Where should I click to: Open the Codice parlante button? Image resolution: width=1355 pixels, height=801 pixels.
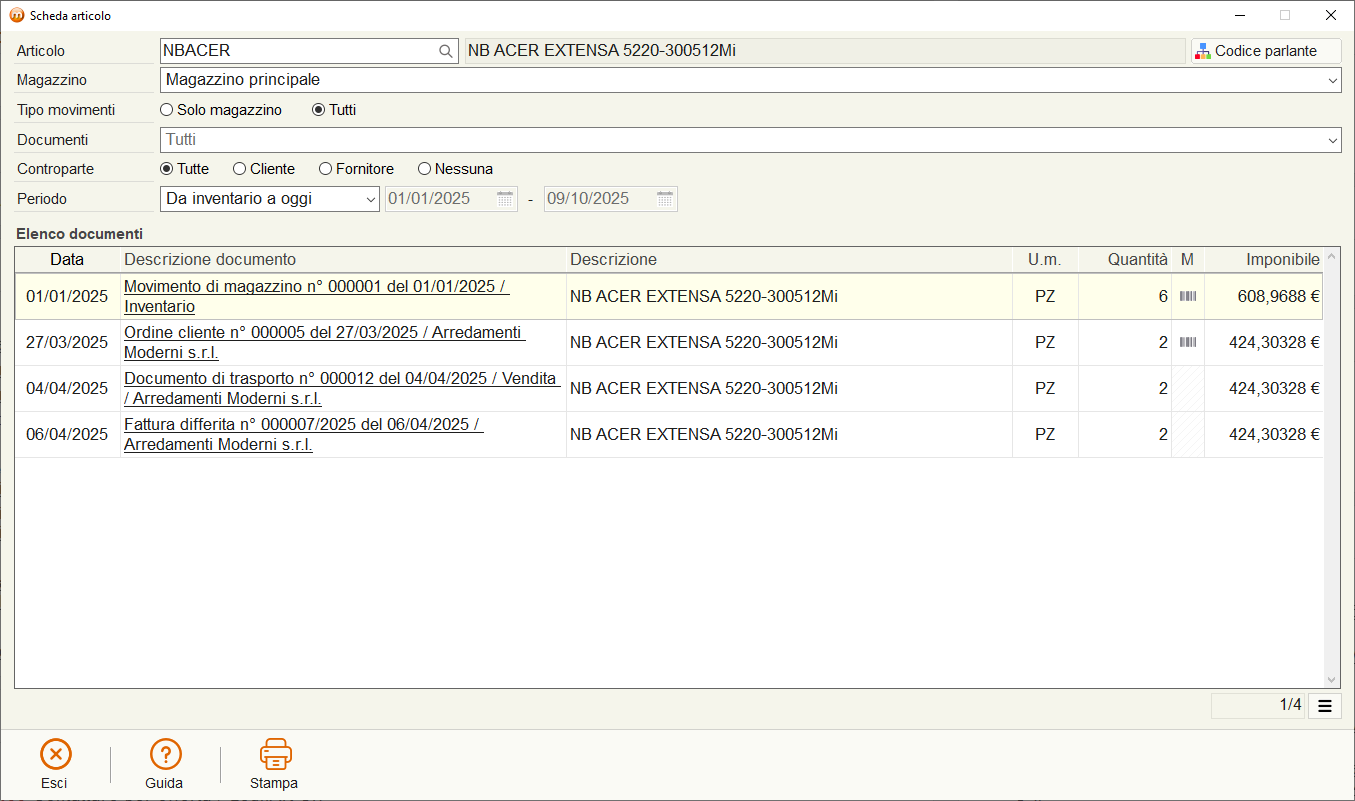click(x=1266, y=51)
